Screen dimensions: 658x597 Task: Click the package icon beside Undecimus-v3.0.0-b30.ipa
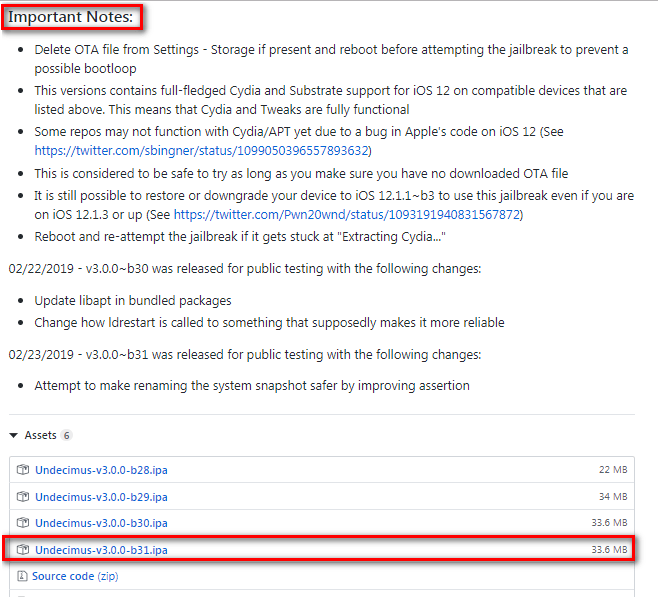(x=23, y=523)
